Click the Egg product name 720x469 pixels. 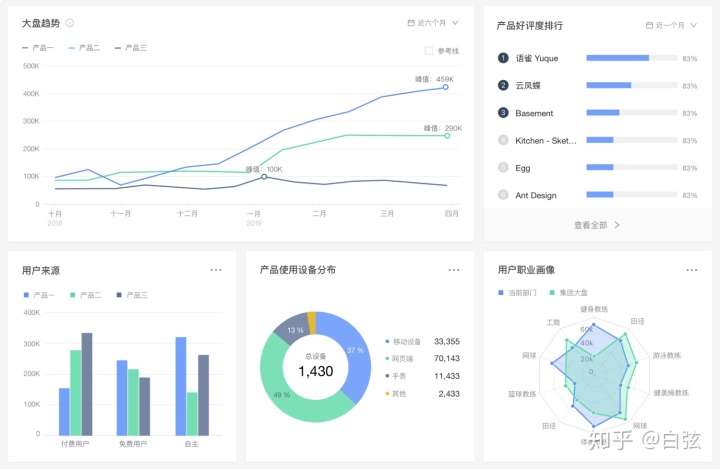(523, 168)
